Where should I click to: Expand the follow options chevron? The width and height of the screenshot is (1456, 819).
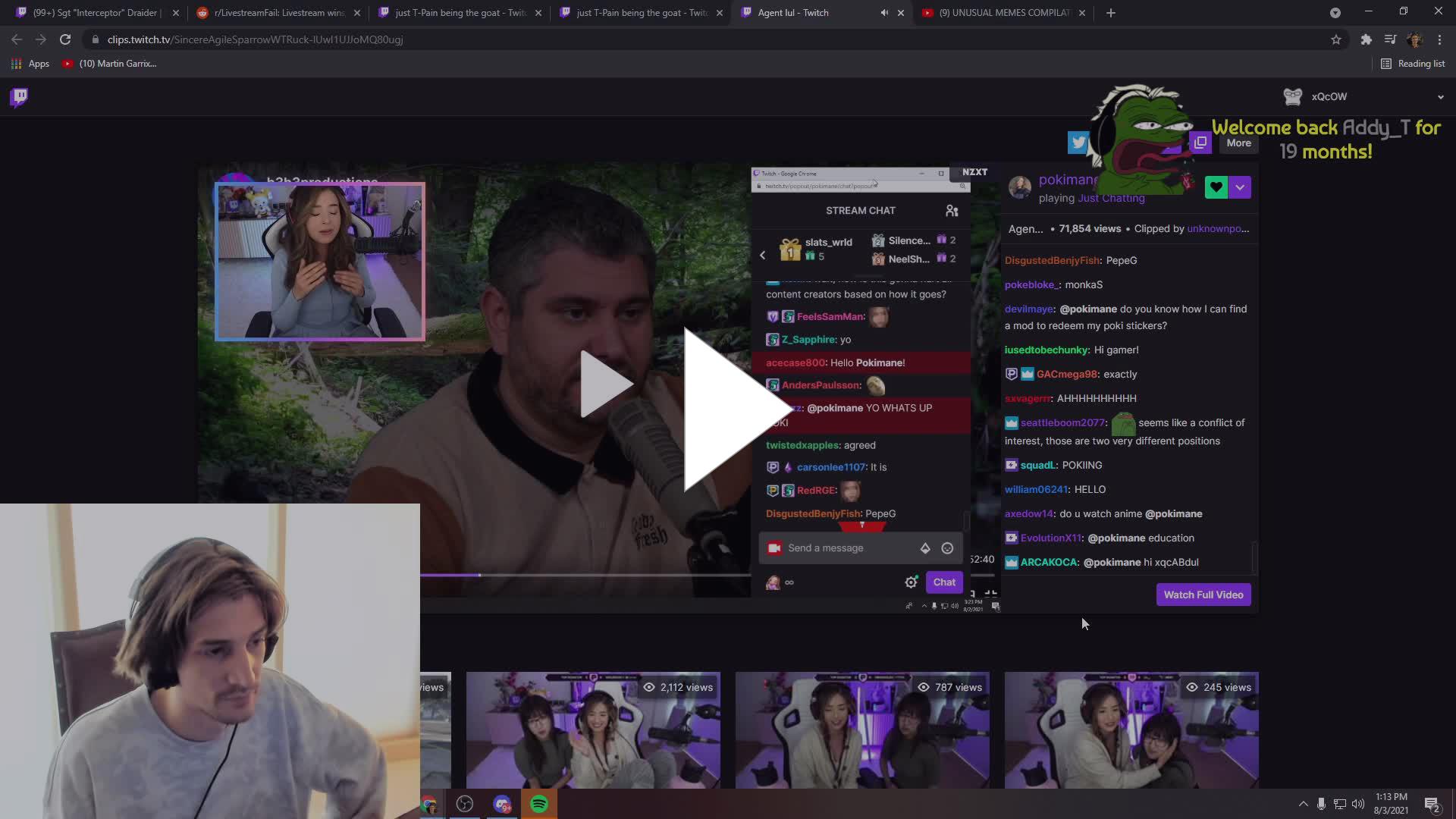[1240, 187]
